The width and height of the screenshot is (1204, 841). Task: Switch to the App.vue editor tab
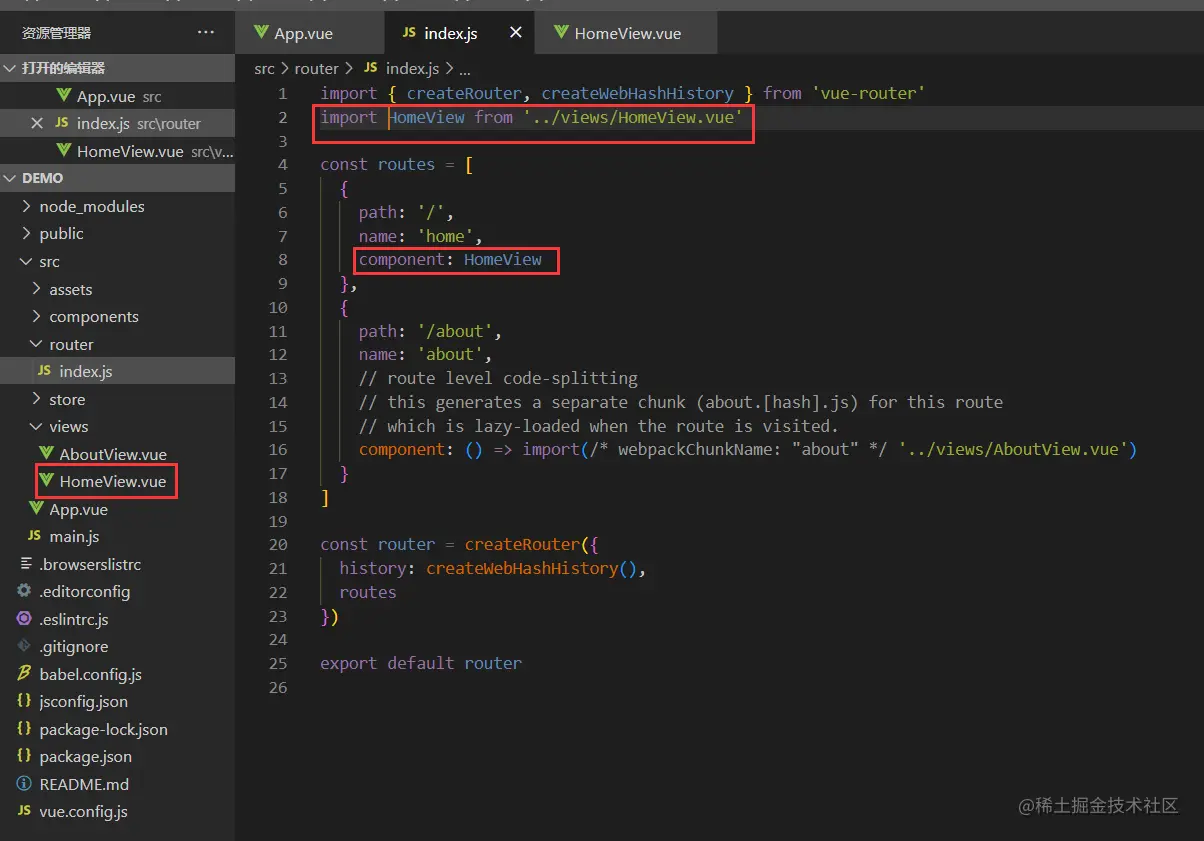coord(309,33)
